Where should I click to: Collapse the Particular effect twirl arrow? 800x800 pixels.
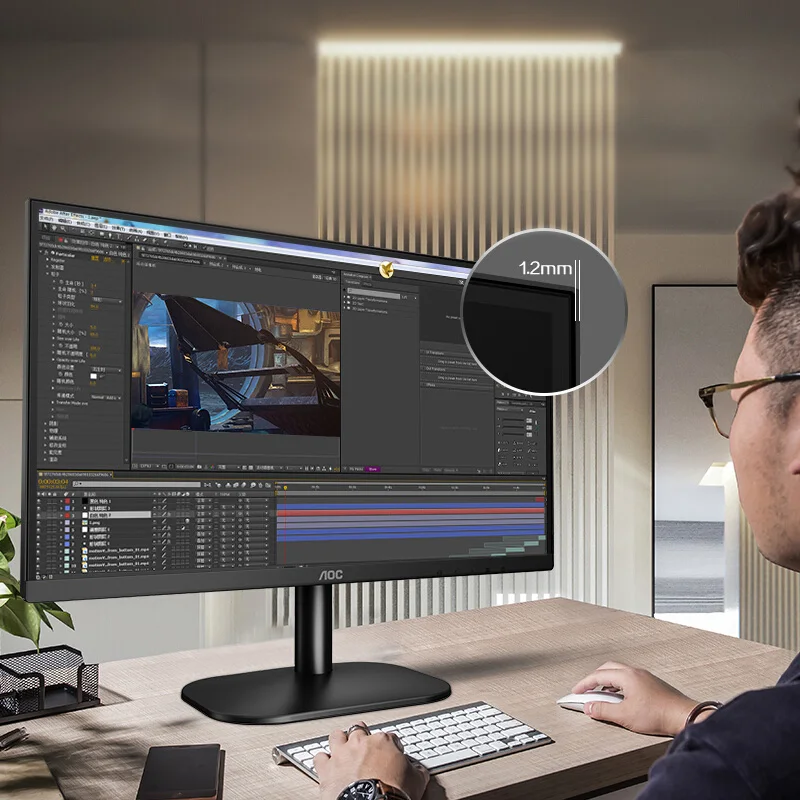tap(41, 252)
